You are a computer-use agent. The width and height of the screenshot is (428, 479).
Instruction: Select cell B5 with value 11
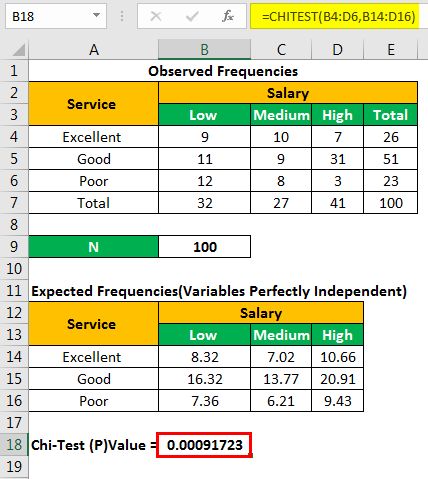click(x=204, y=159)
